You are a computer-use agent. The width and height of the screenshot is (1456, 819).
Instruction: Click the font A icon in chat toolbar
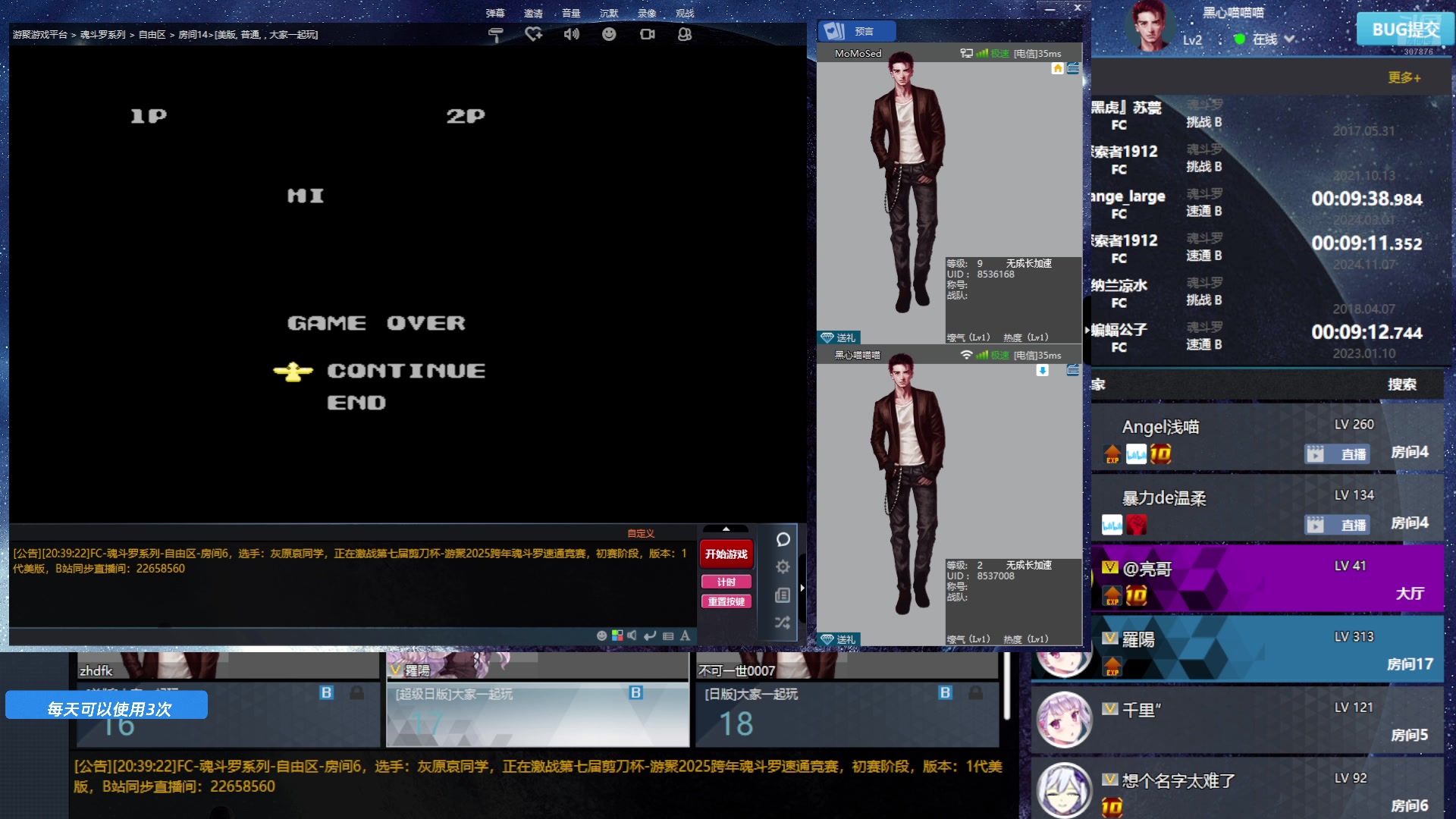(x=685, y=635)
